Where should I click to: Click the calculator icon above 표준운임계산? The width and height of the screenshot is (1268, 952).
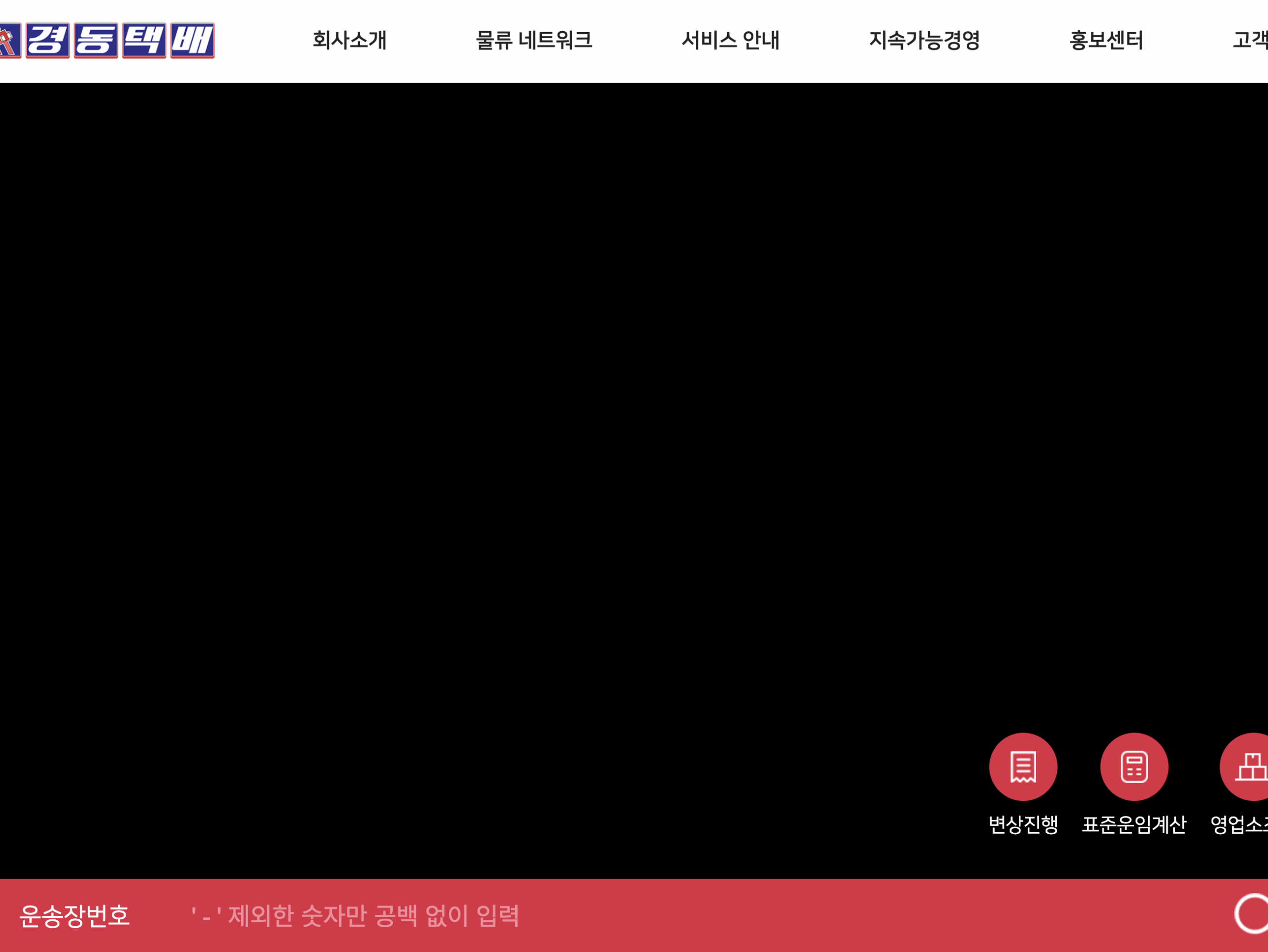(x=1133, y=766)
